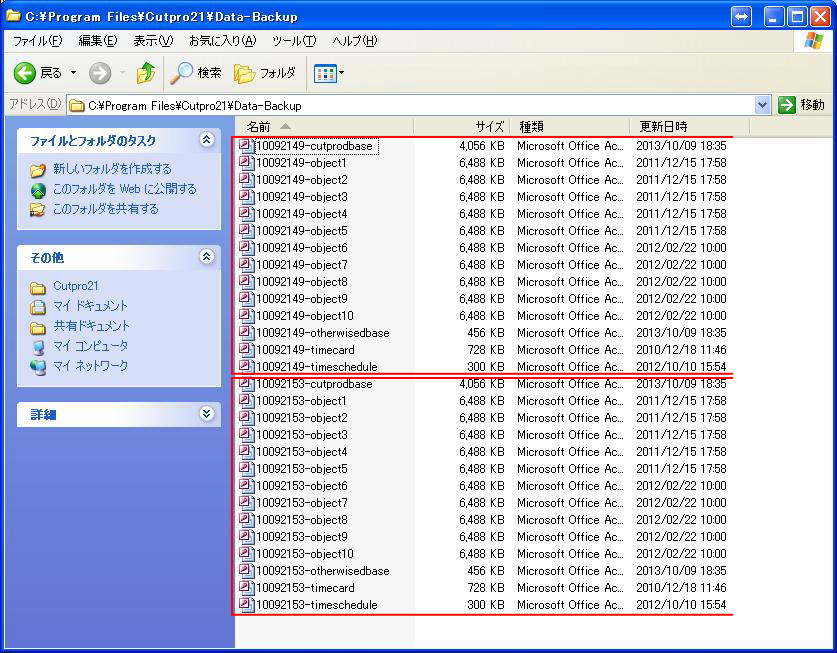Click the Access icon for 10092149-timecard
Viewport: 837px width, 653px height.
[x=246, y=350]
